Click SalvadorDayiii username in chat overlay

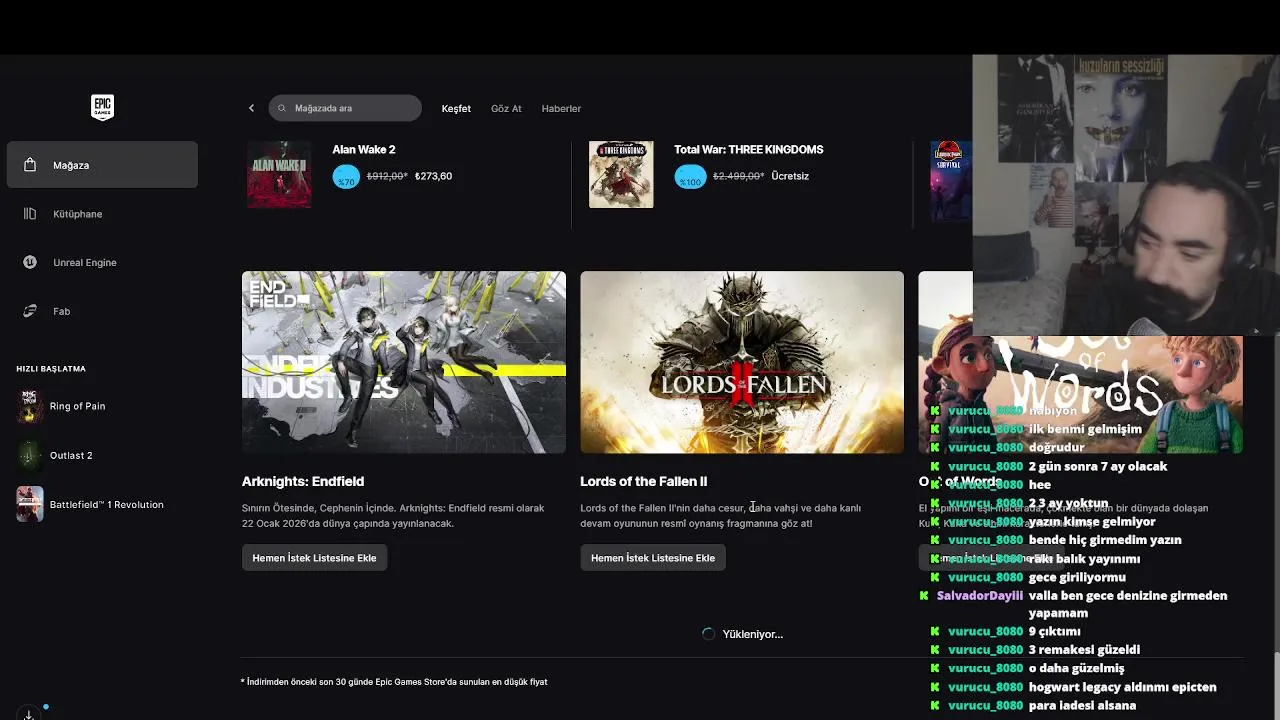click(980, 595)
